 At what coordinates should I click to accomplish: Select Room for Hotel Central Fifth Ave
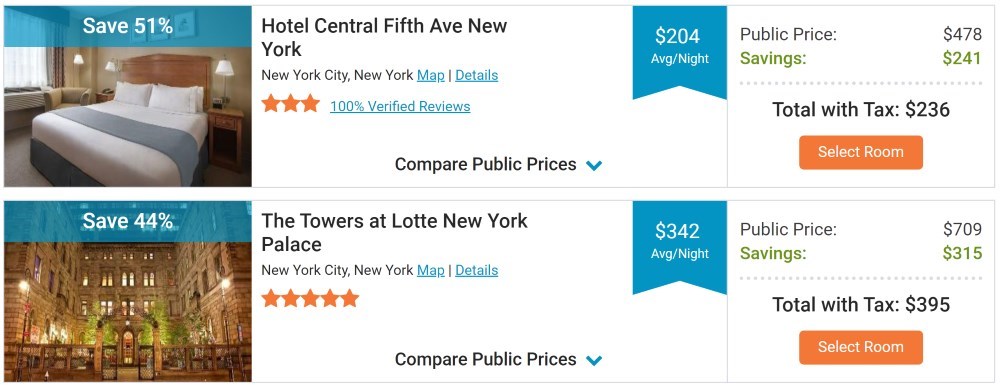860,152
